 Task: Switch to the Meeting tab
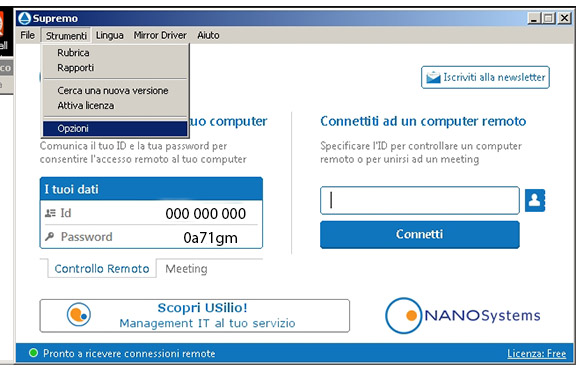click(186, 269)
